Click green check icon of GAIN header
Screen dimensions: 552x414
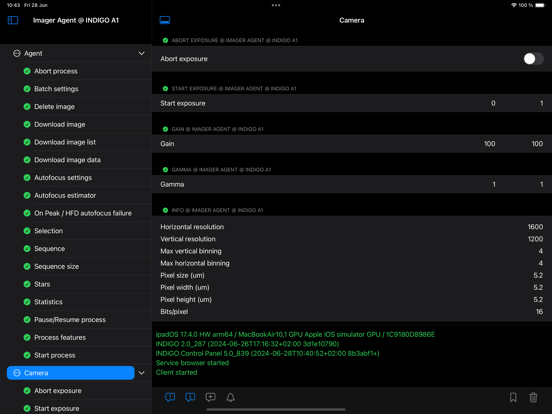pos(165,129)
